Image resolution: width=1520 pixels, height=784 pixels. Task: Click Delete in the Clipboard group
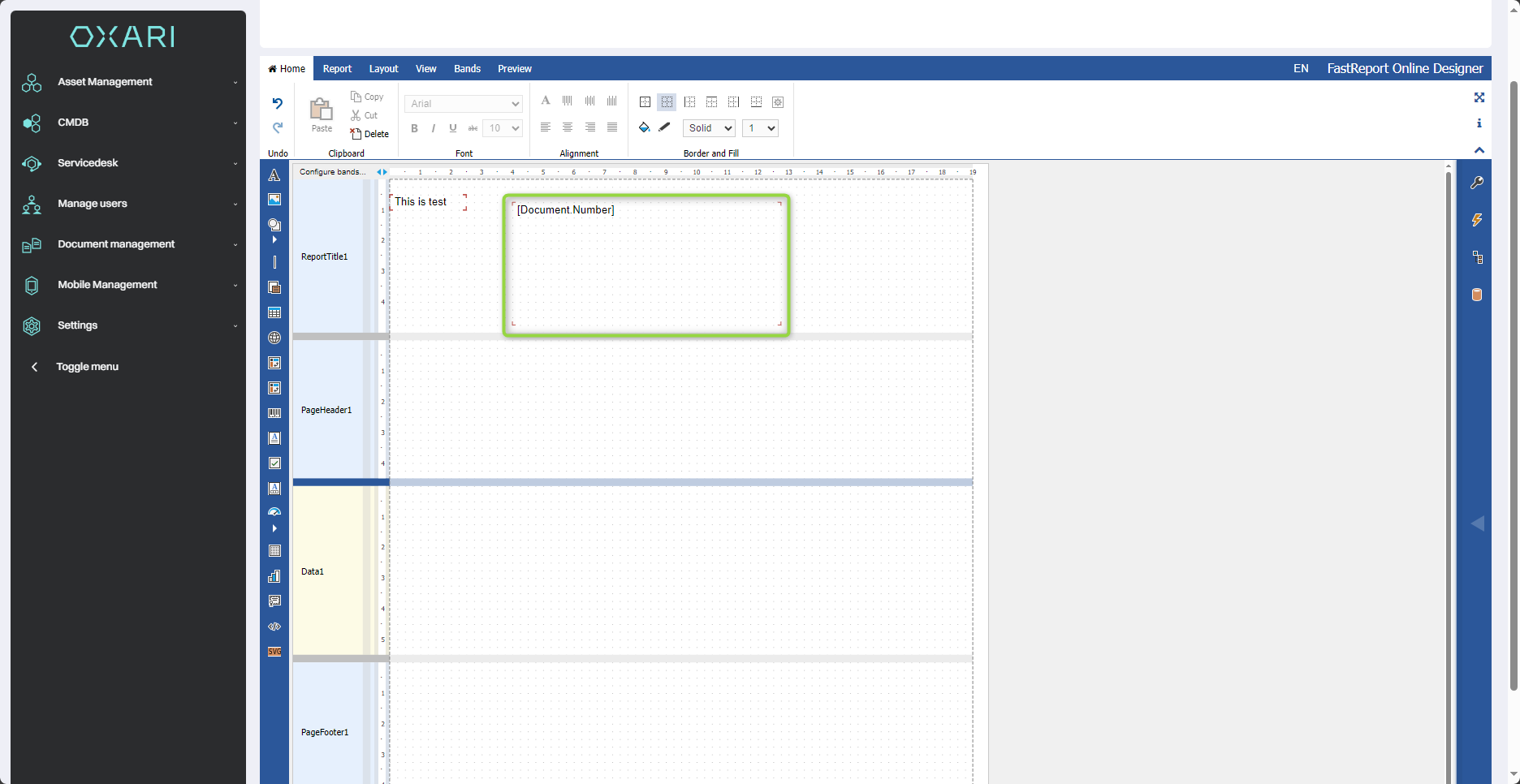[x=369, y=134]
